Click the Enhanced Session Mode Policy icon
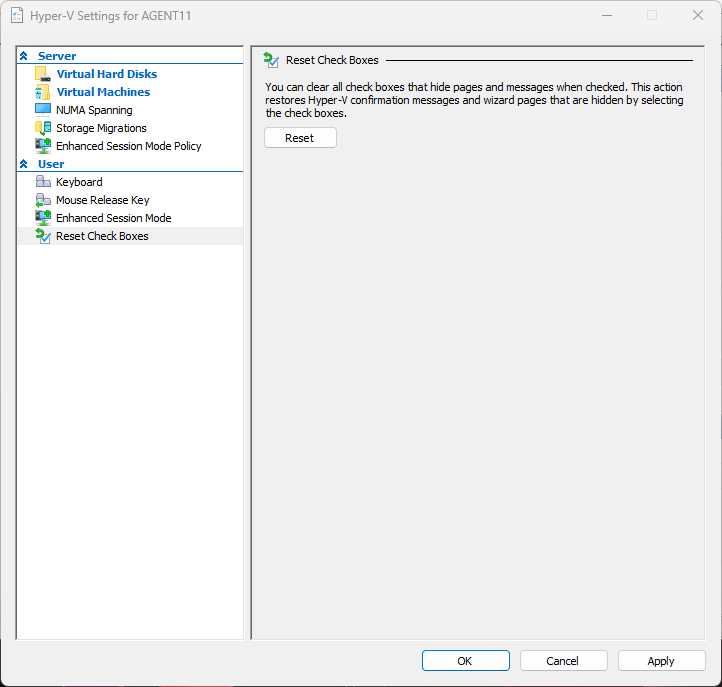Viewport: 722px width, 687px height. click(x=42, y=146)
